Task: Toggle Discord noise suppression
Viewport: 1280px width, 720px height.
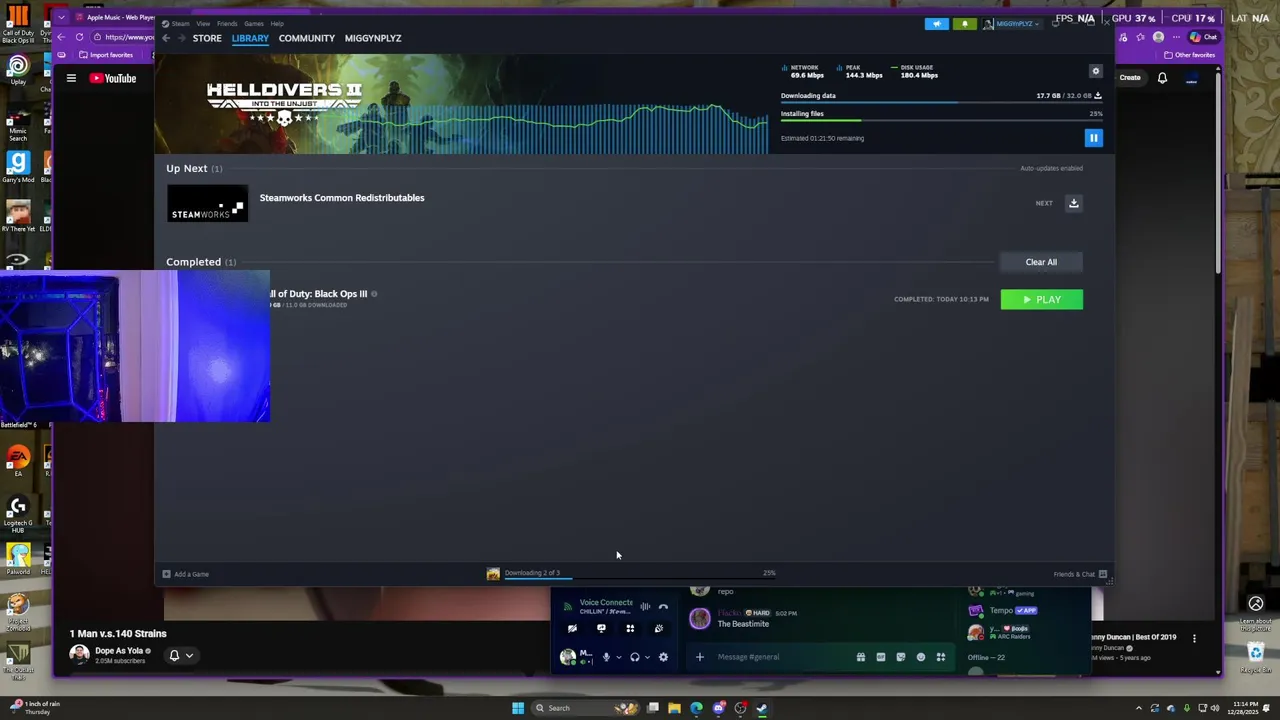Action: tap(645, 606)
